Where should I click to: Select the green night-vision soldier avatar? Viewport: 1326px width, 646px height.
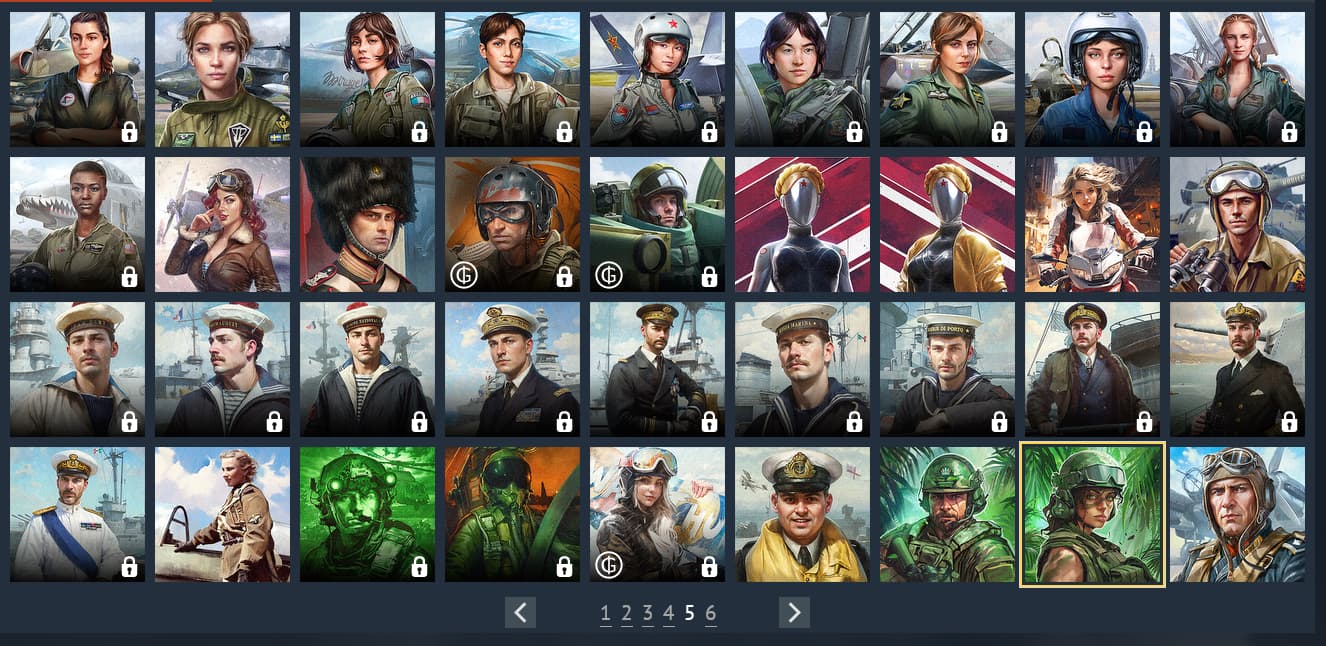click(367, 514)
